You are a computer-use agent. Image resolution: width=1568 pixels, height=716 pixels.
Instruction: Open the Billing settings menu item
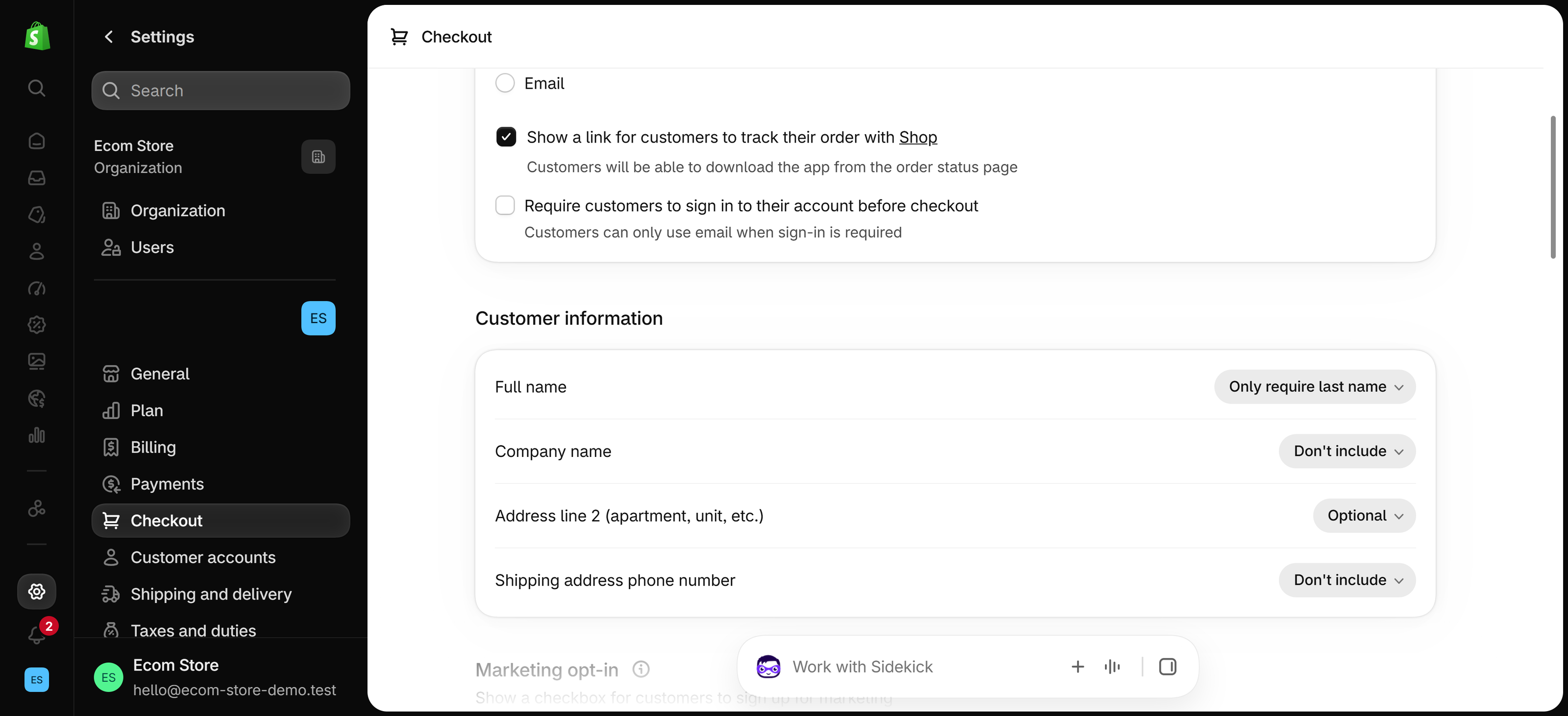(x=220, y=447)
